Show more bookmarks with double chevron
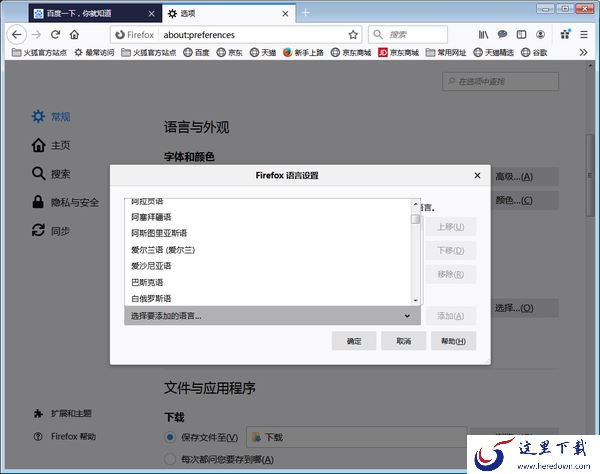 pos(583,52)
